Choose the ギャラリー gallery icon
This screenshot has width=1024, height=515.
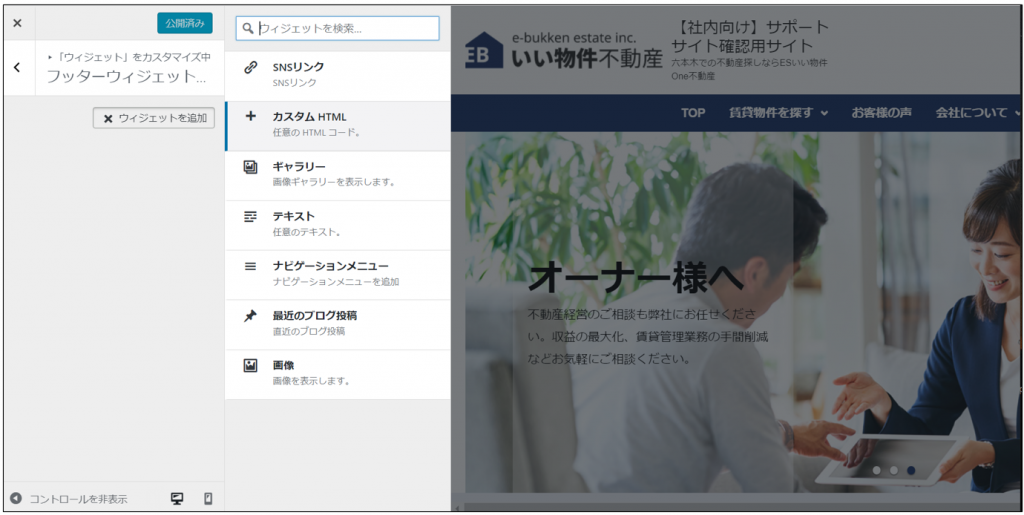coord(251,167)
